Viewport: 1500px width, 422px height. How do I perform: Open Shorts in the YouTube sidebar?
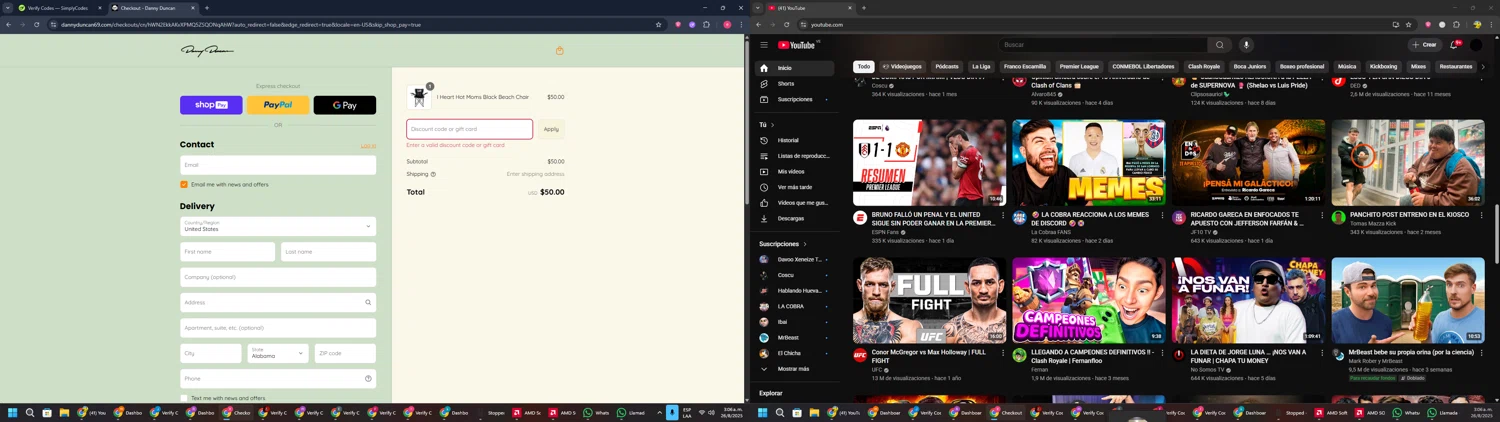pyautogui.click(x=795, y=84)
